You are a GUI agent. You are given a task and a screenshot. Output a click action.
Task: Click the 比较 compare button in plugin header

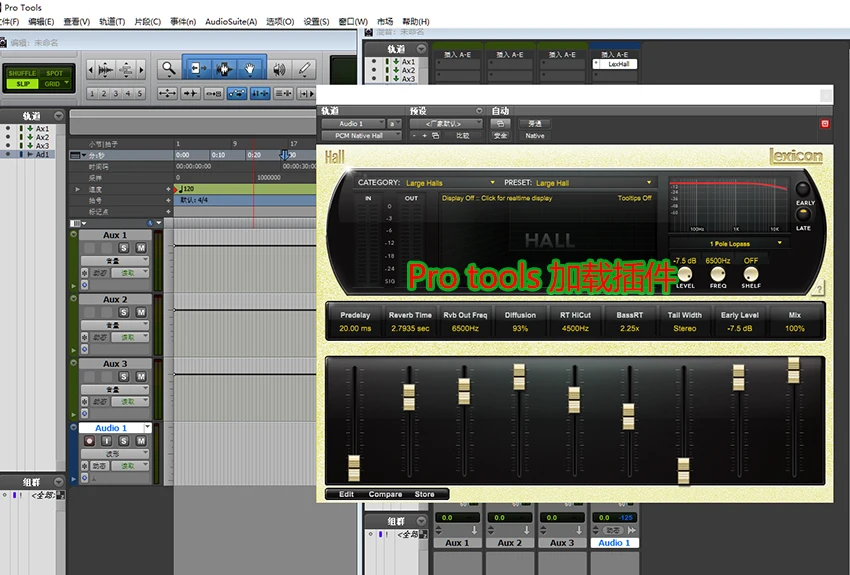pyautogui.click(x=462, y=135)
